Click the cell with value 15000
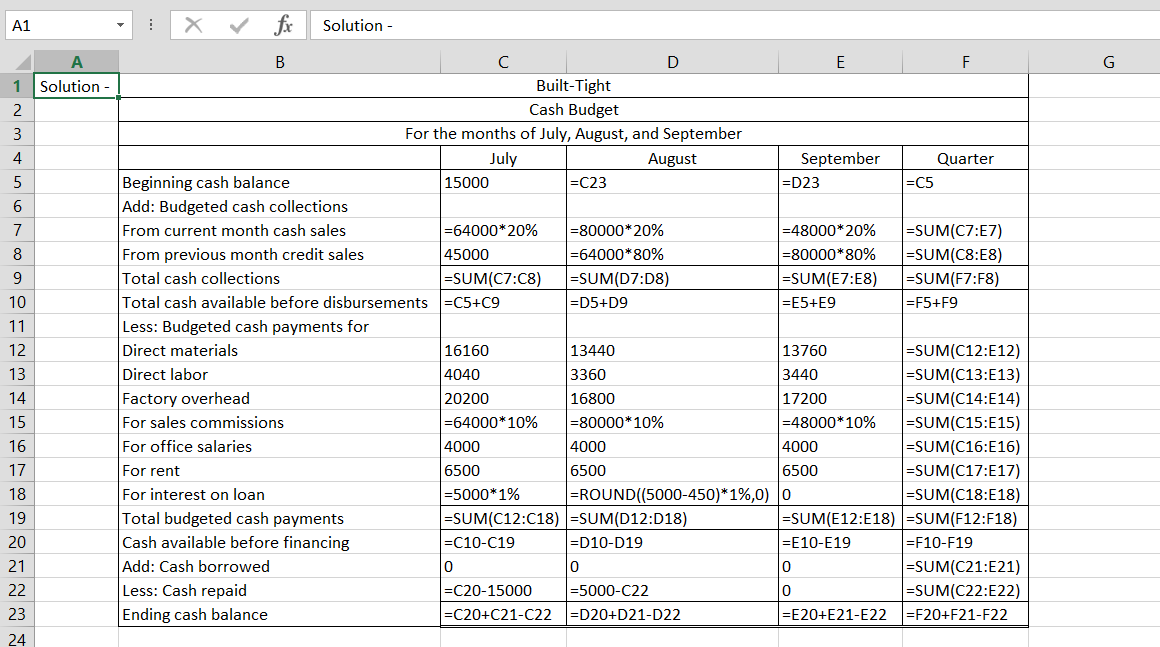The width and height of the screenshot is (1160, 647). [503, 182]
